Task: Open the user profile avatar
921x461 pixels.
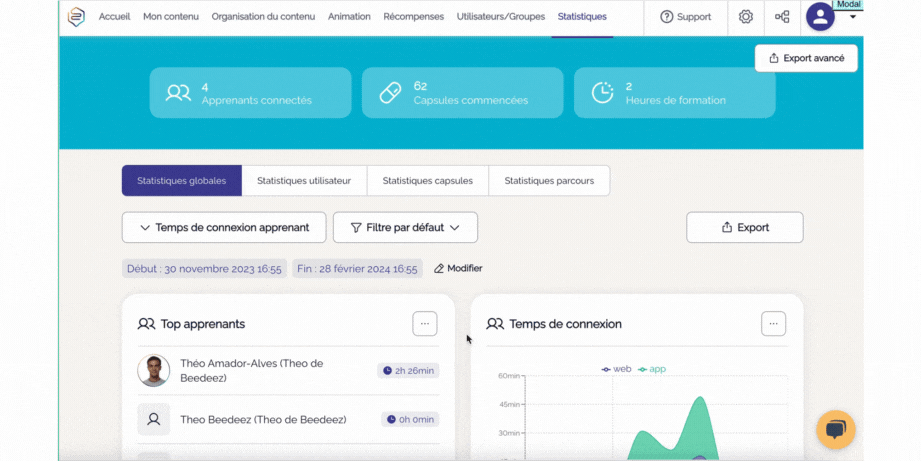Action: point(820,17)
